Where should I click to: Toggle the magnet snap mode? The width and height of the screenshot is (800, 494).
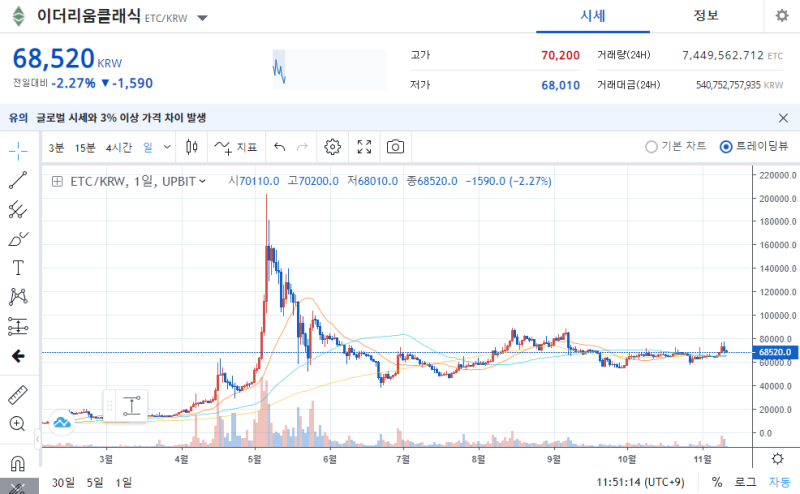[17, 463]
